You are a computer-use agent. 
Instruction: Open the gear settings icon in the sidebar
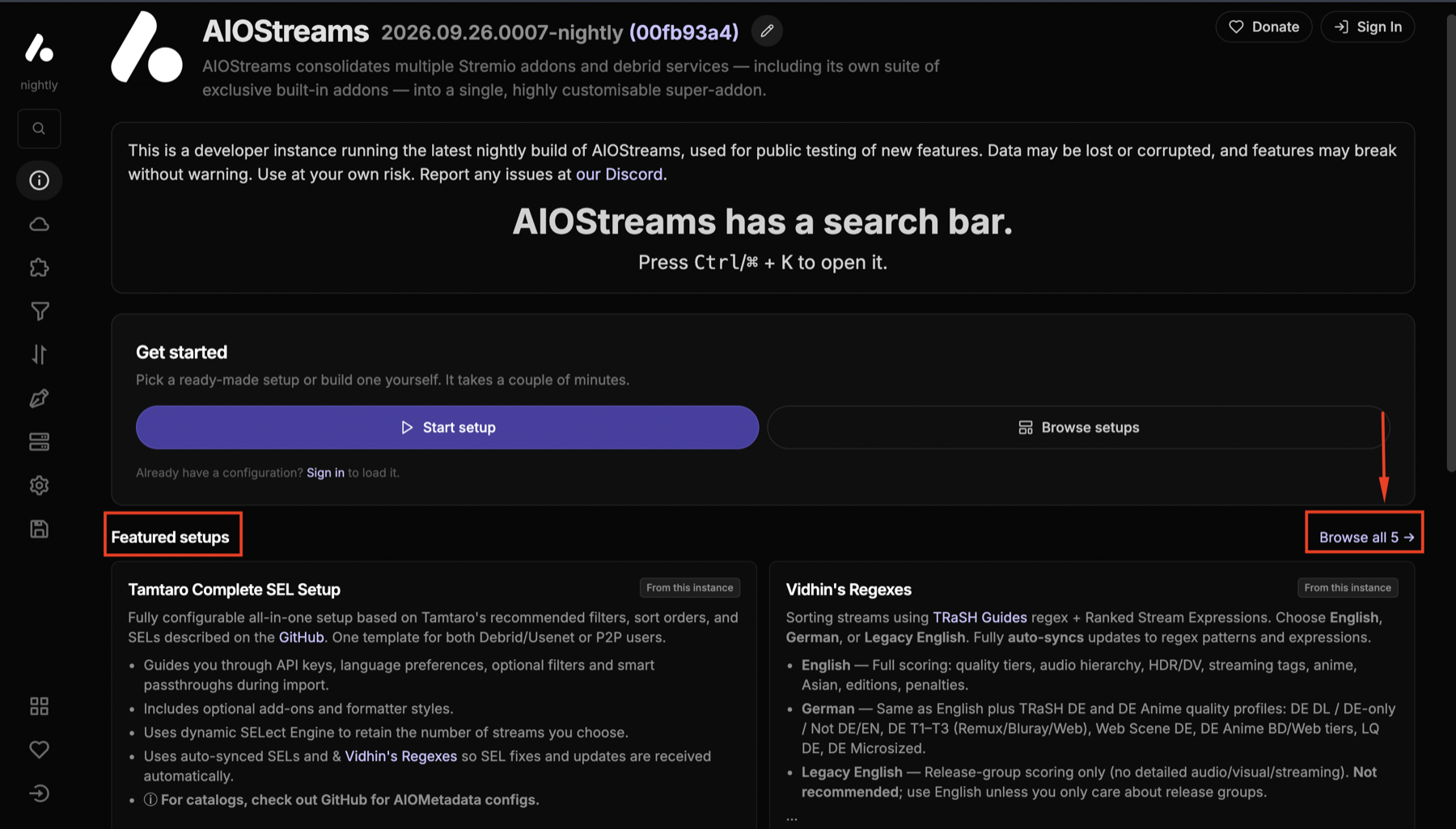click(x=39, y=485)
